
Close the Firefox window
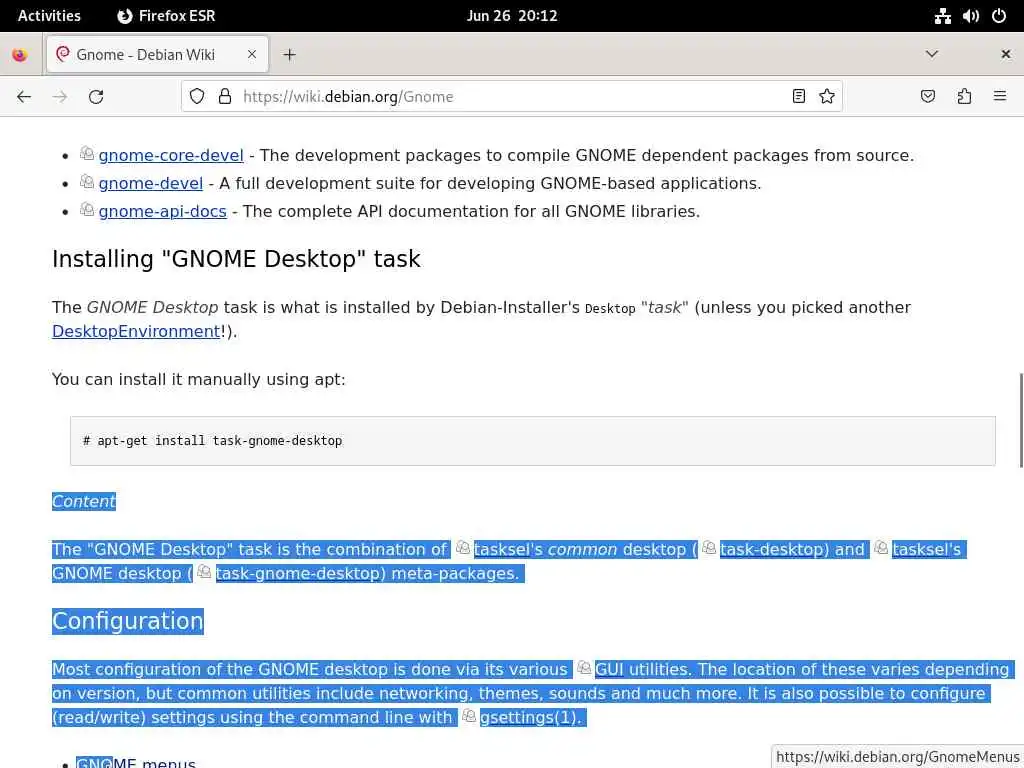click(1006, 54)
